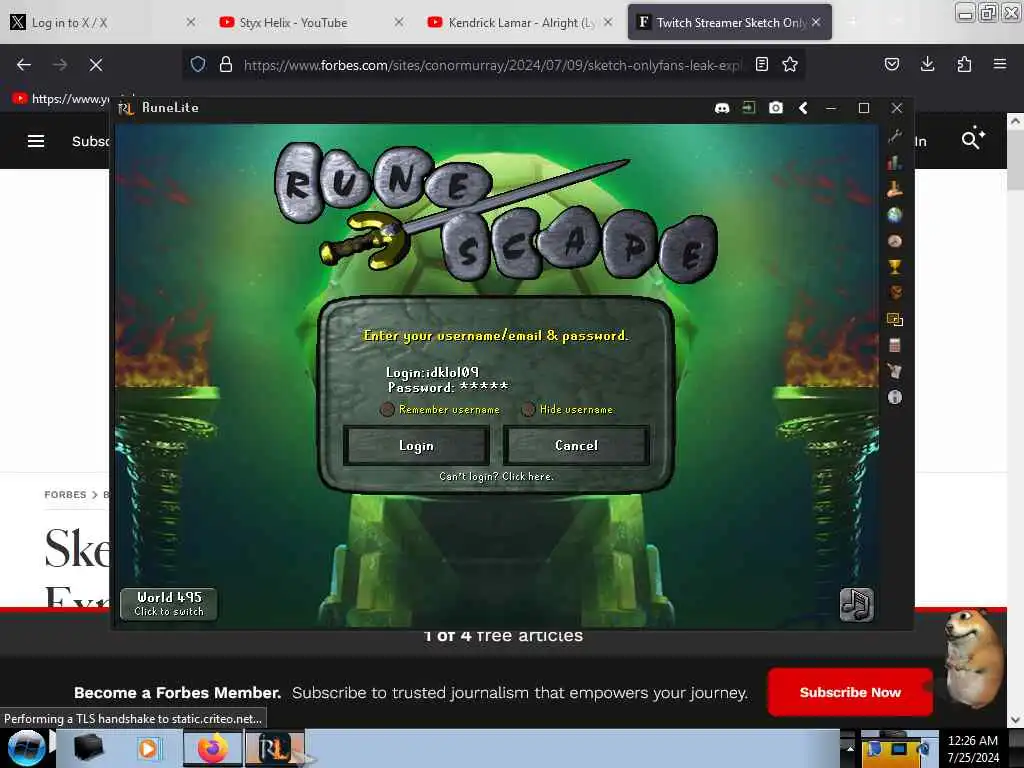The width and height of the screenshot is (1024, 768).
Task: Click the Password field
Action: pos(448,387)
